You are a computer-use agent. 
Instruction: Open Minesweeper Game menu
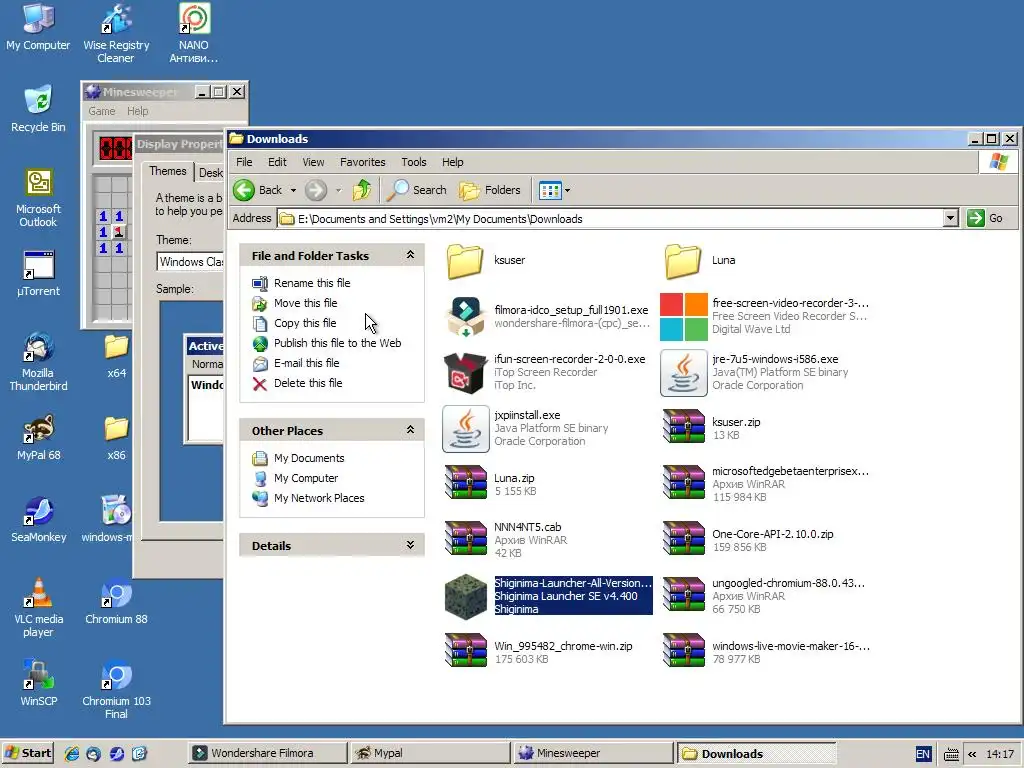pos(102,111)
